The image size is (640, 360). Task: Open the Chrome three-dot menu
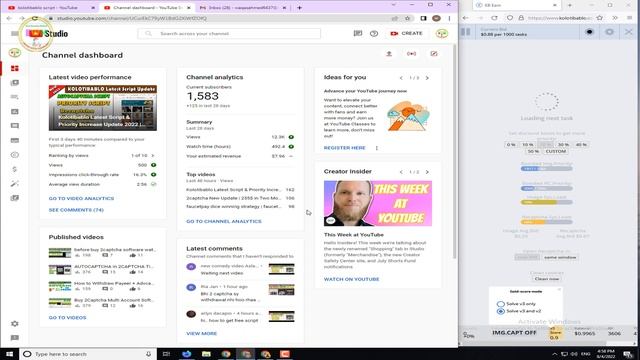pos(449,18)
